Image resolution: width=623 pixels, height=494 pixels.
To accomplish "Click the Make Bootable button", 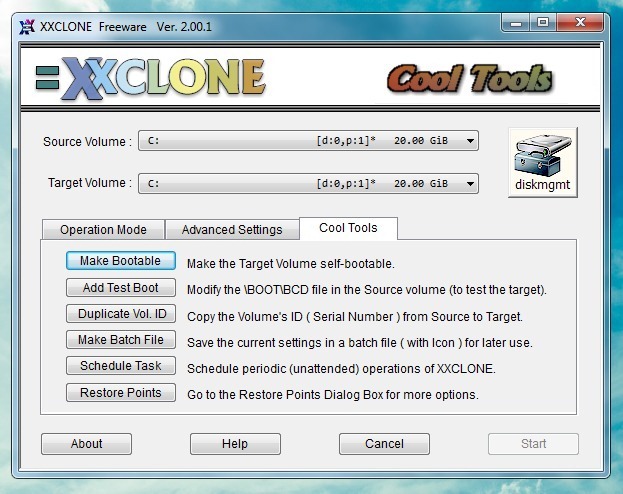I will 120,261.
